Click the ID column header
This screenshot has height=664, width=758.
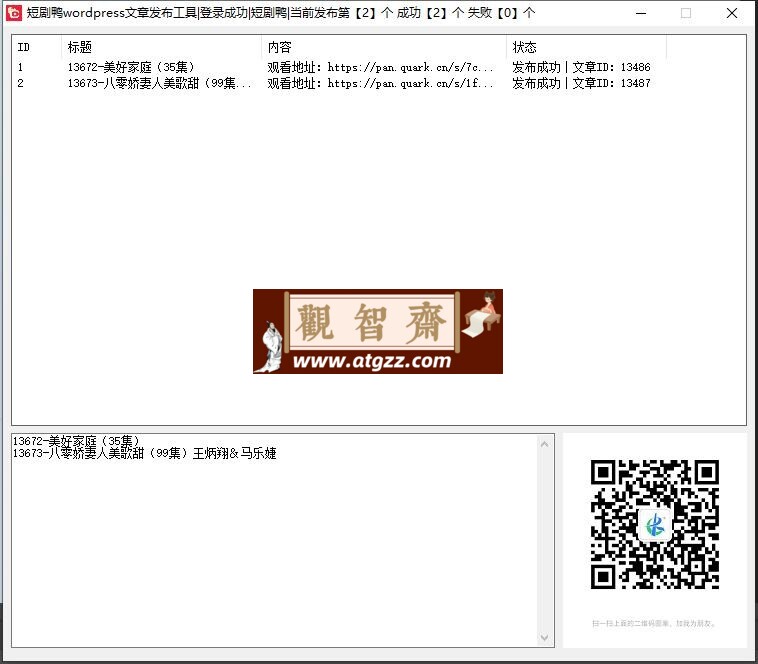coord(37,47)
